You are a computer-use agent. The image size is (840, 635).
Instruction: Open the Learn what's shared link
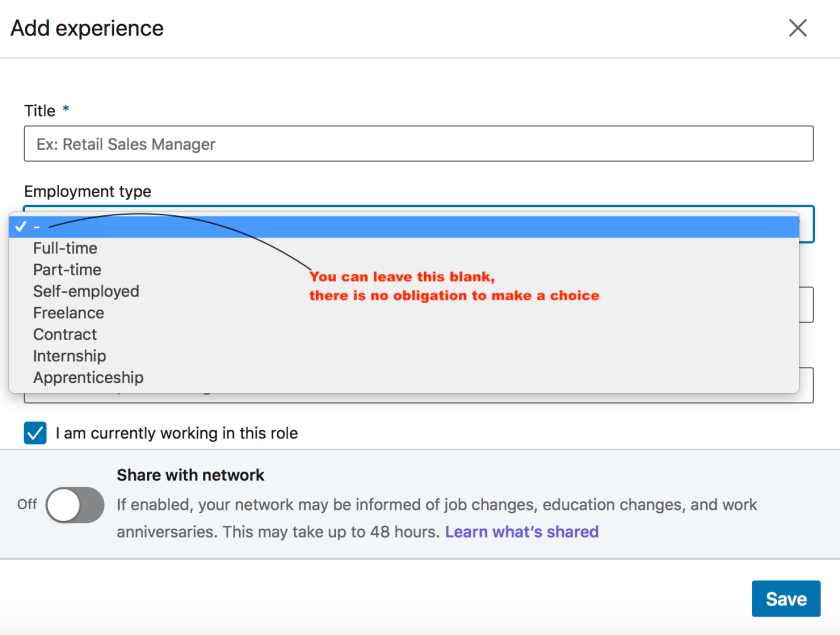click(x=521, y=532)
